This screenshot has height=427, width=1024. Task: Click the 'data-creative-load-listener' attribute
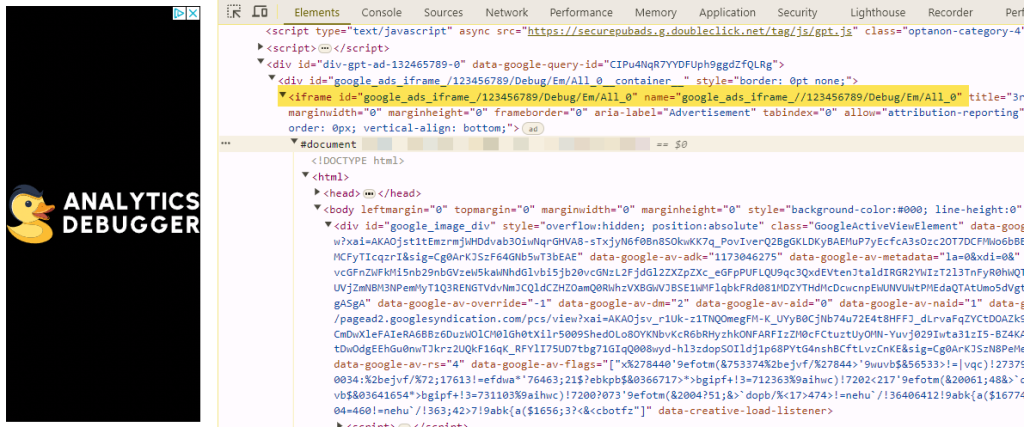[745, 411]
